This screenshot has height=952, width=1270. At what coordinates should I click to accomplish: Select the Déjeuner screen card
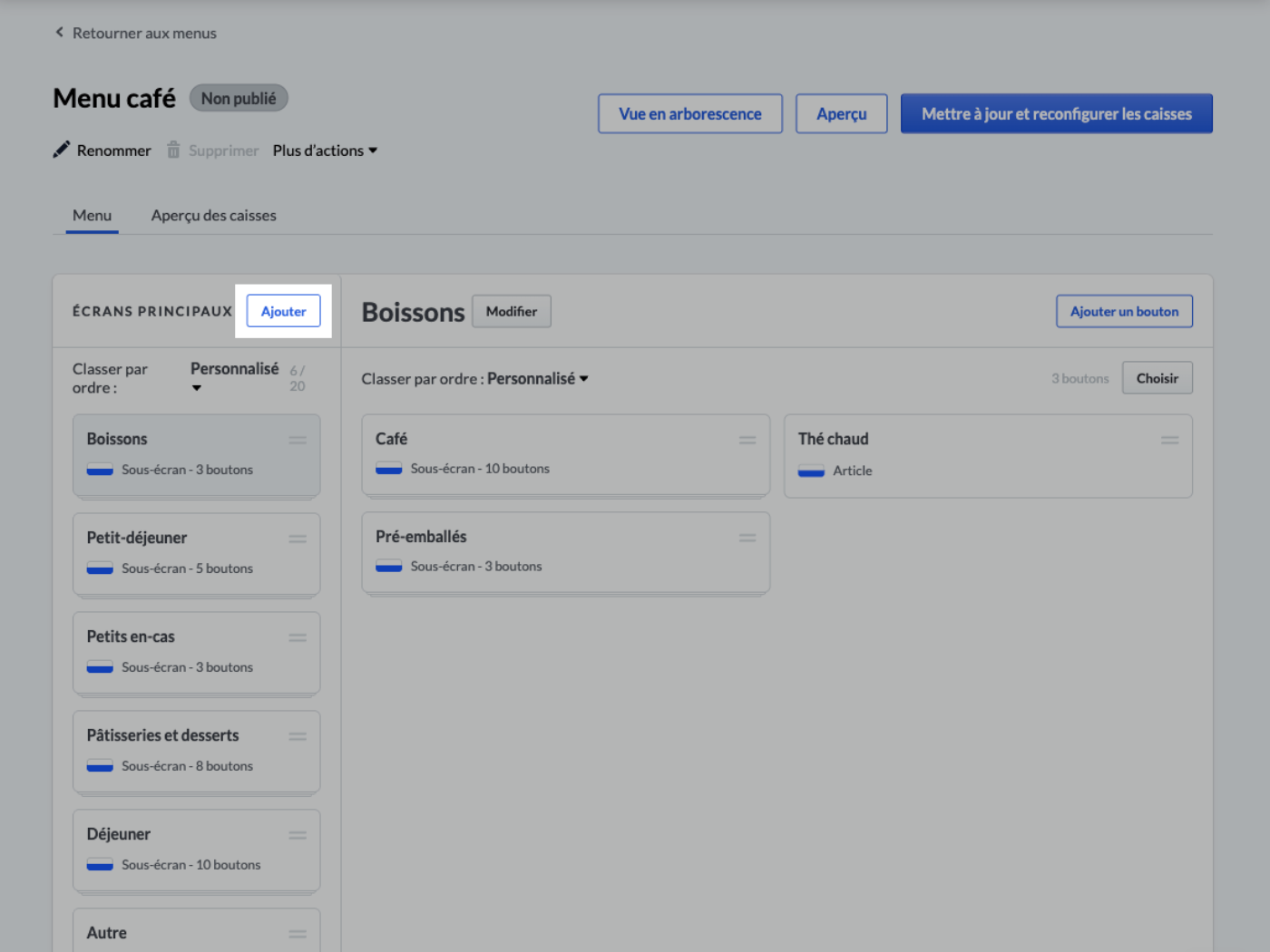click(x=197, y=850)
